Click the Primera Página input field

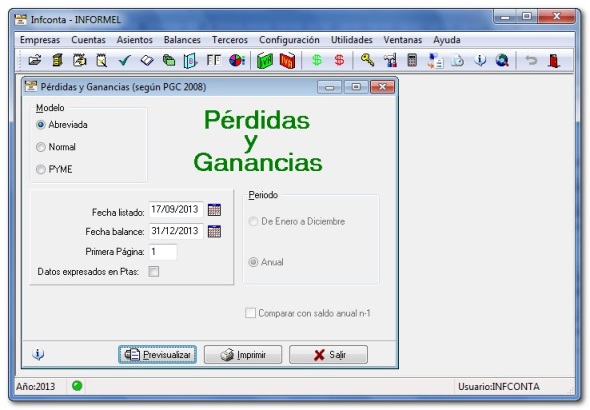click(x=163, y=252)
